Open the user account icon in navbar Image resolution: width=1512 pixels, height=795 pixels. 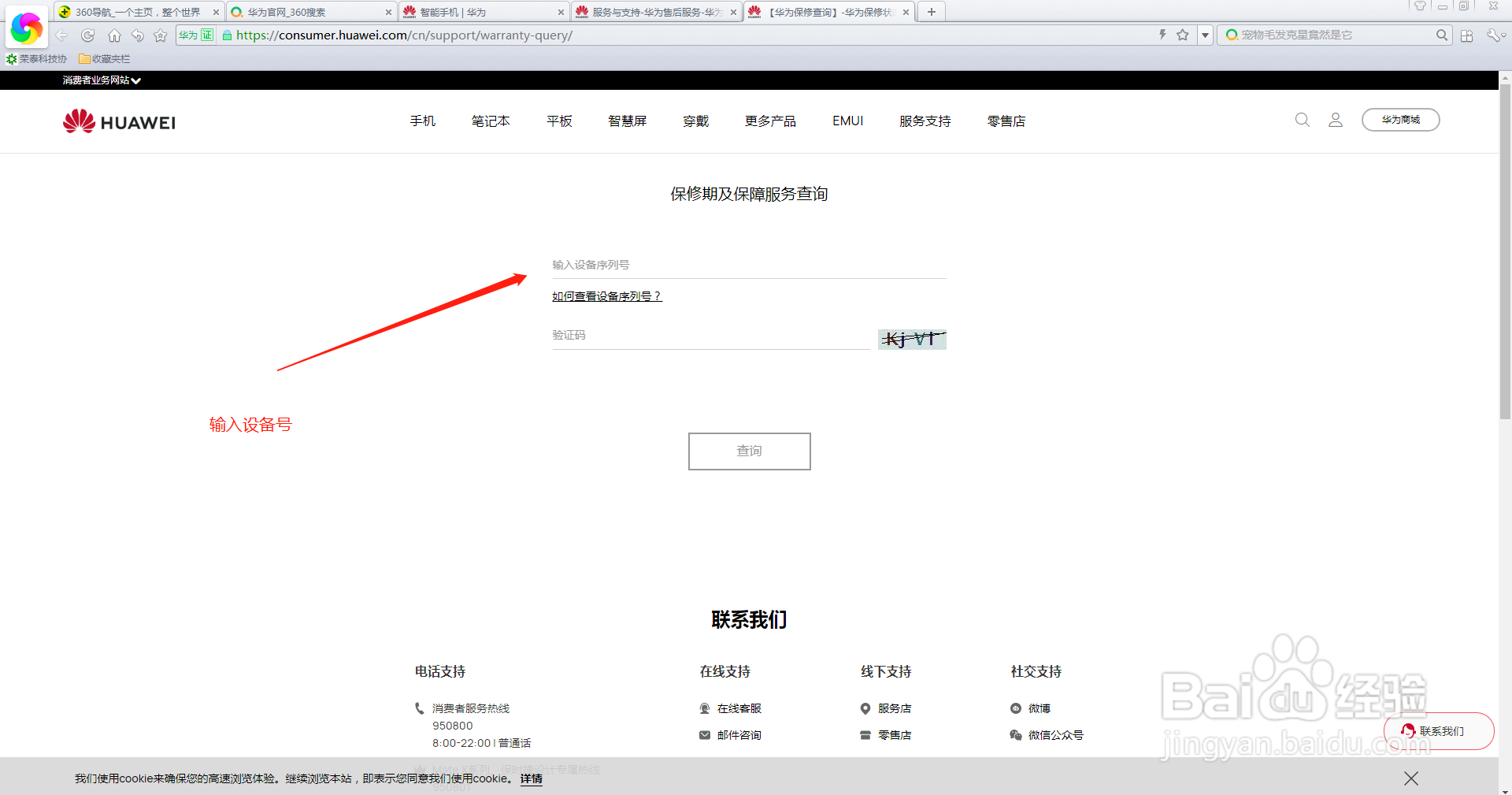pos(1335,121)
